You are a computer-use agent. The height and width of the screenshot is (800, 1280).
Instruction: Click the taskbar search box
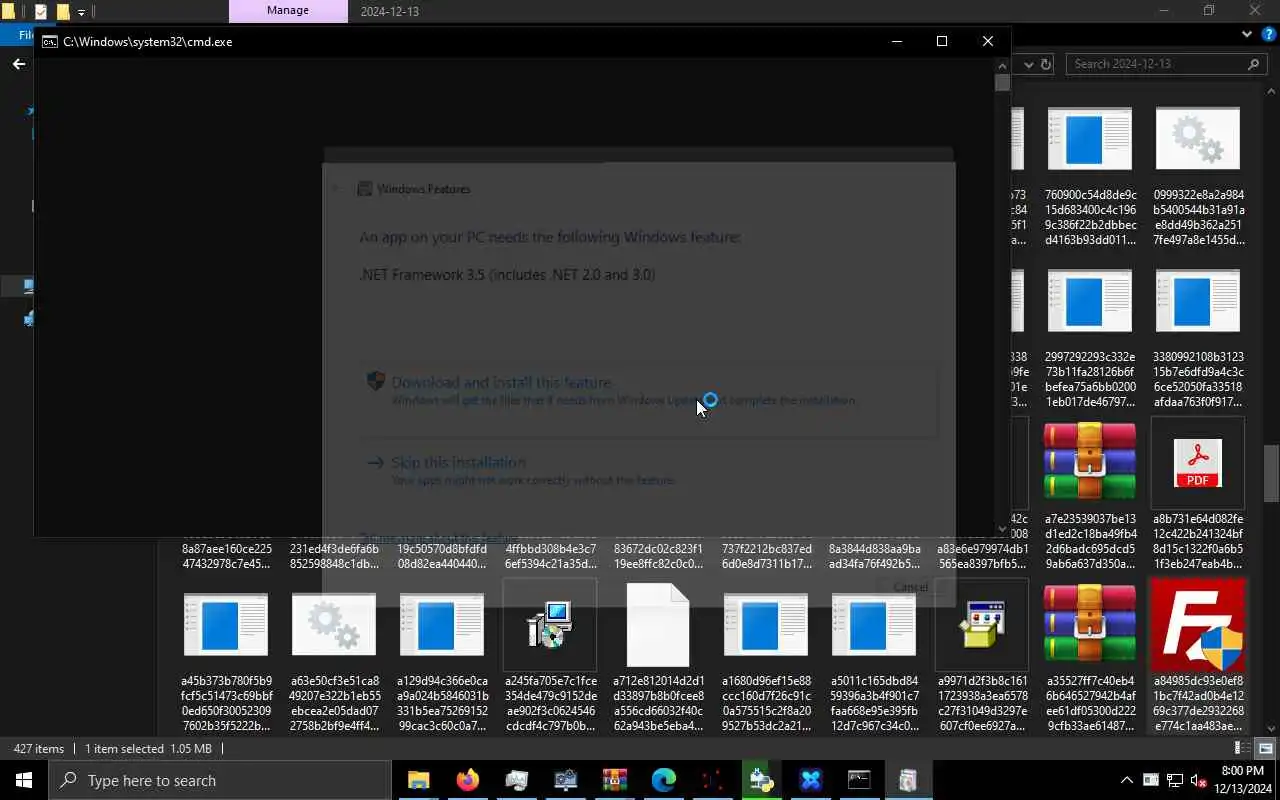(219, 780)
